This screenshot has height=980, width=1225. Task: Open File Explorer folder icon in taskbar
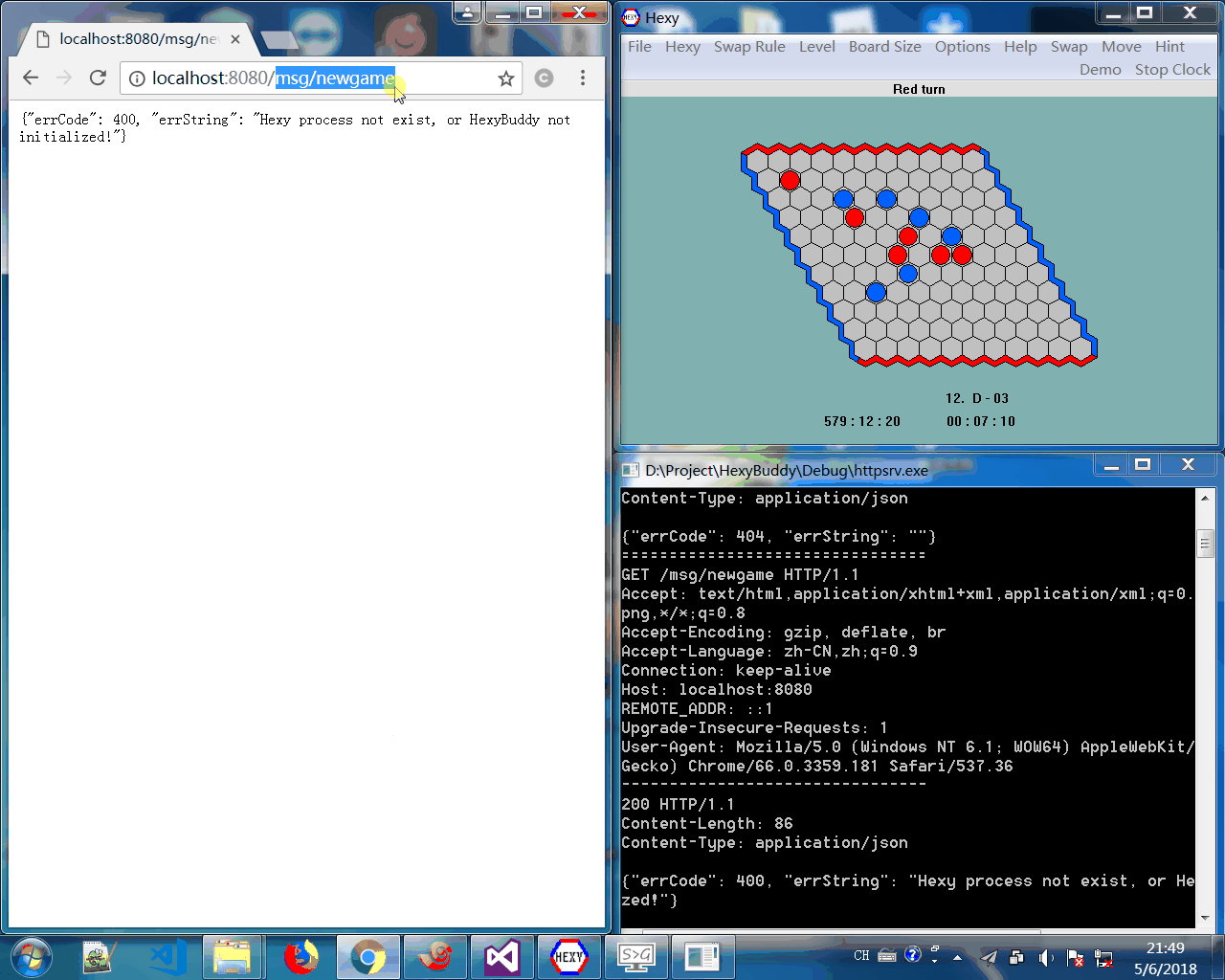coord(233,957)
